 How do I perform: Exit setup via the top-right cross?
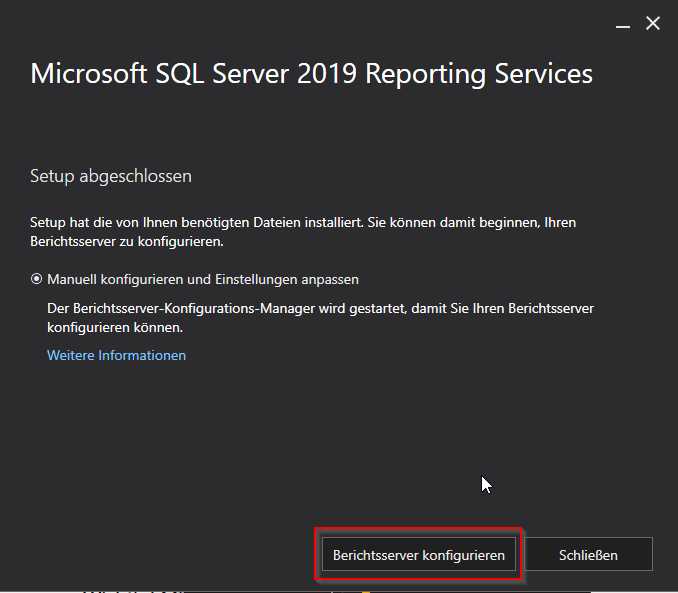click(653, 23)
